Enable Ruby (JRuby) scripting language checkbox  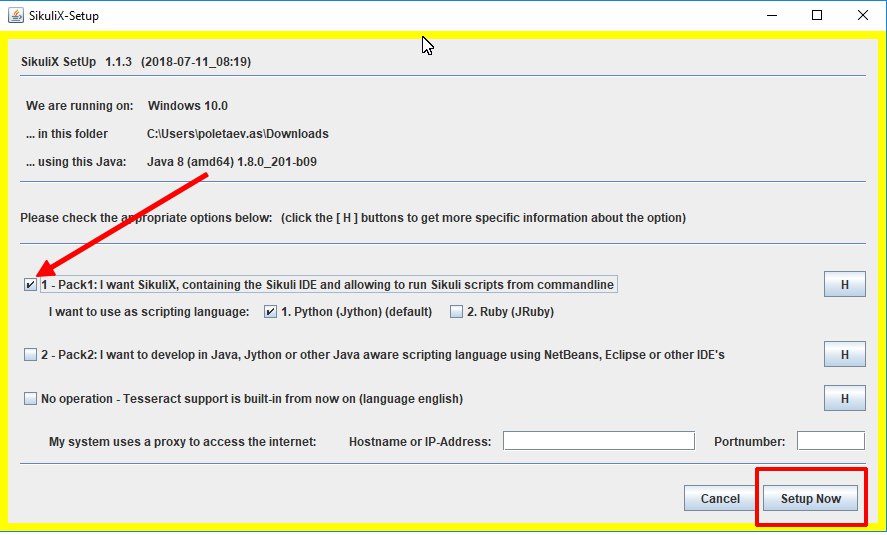tap(456, 312)
